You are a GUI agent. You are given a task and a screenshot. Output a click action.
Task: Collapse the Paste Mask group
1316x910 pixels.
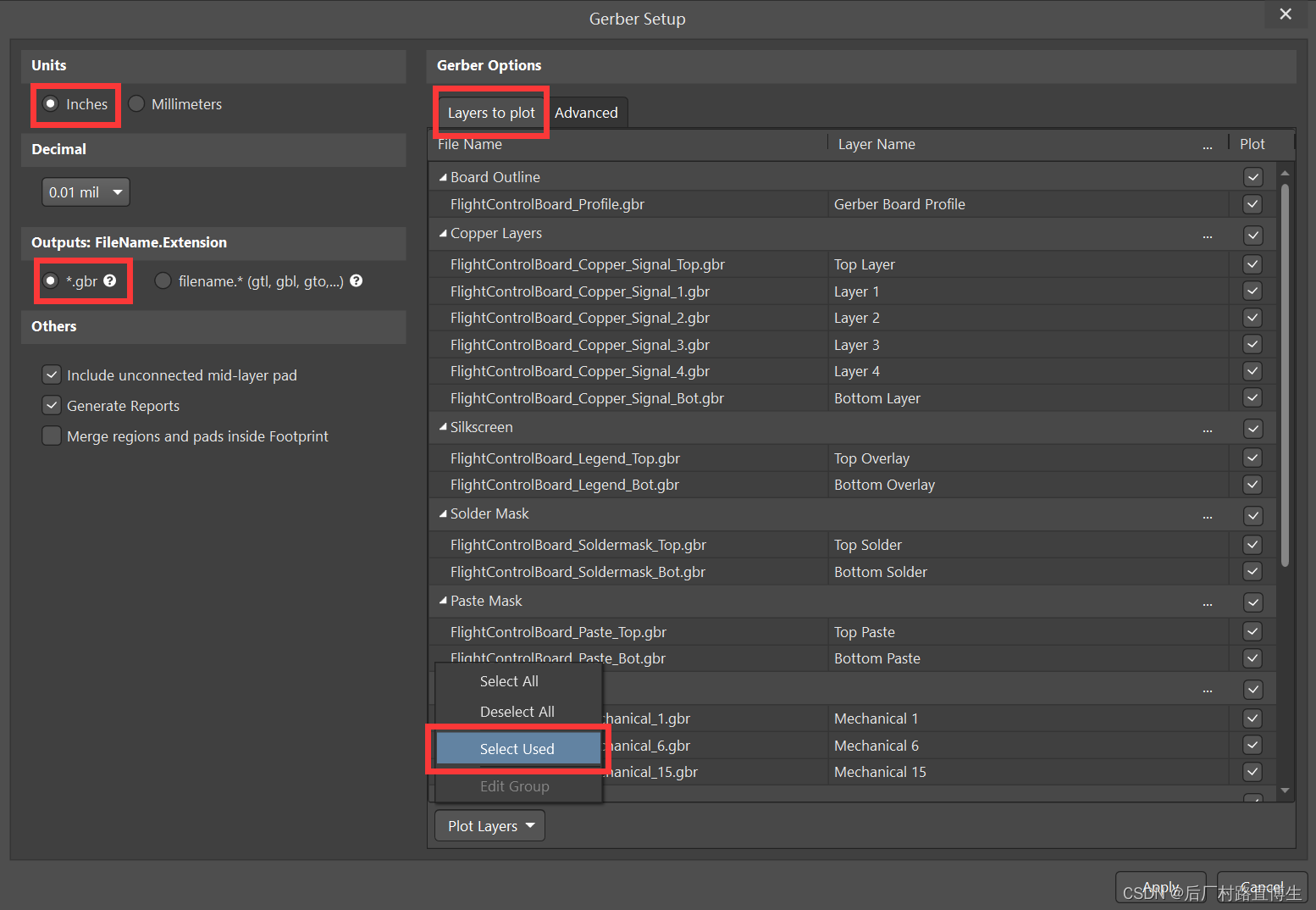click(x=443, y=601)
